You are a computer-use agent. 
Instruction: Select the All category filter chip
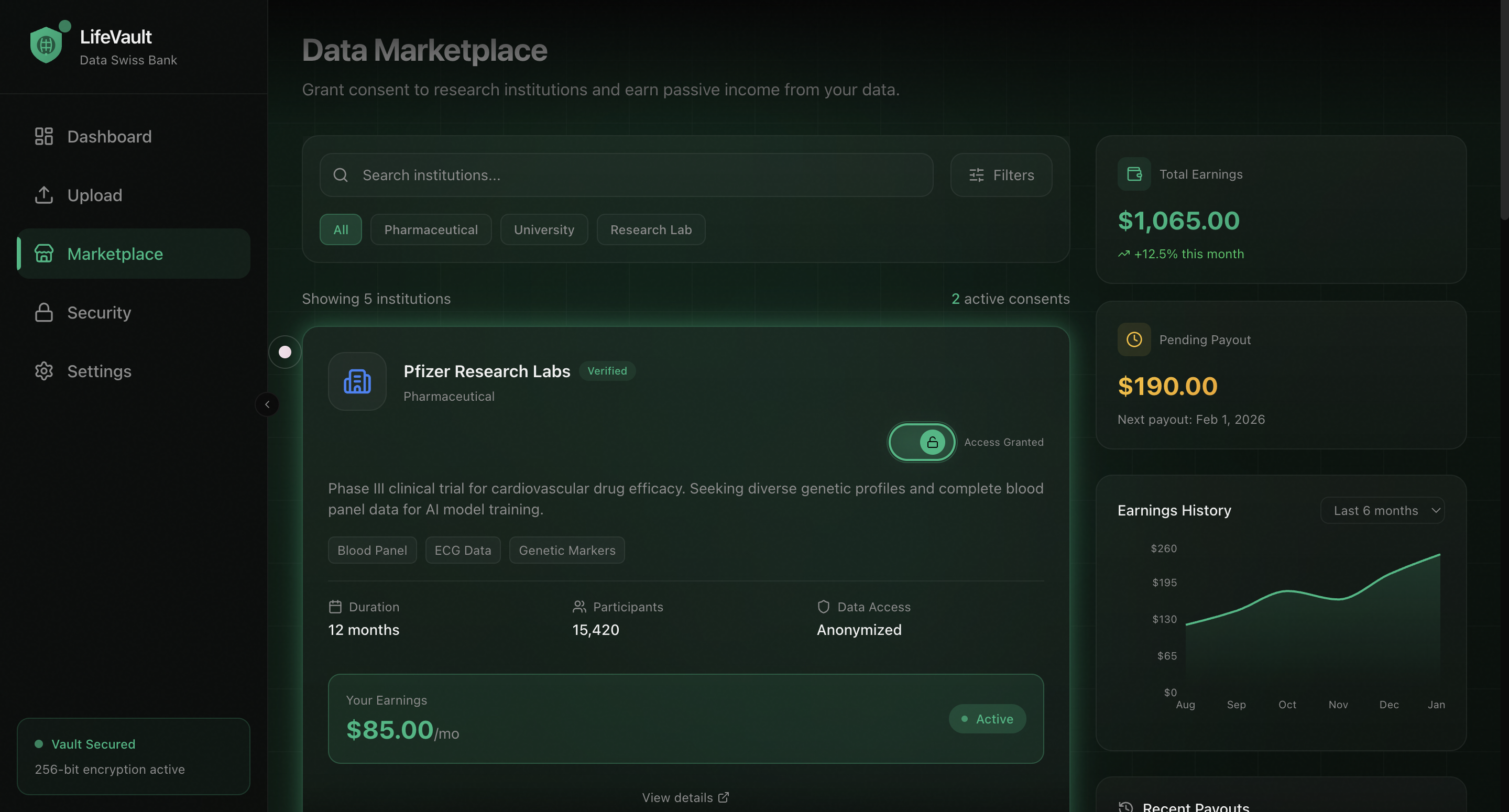[341, 229]
